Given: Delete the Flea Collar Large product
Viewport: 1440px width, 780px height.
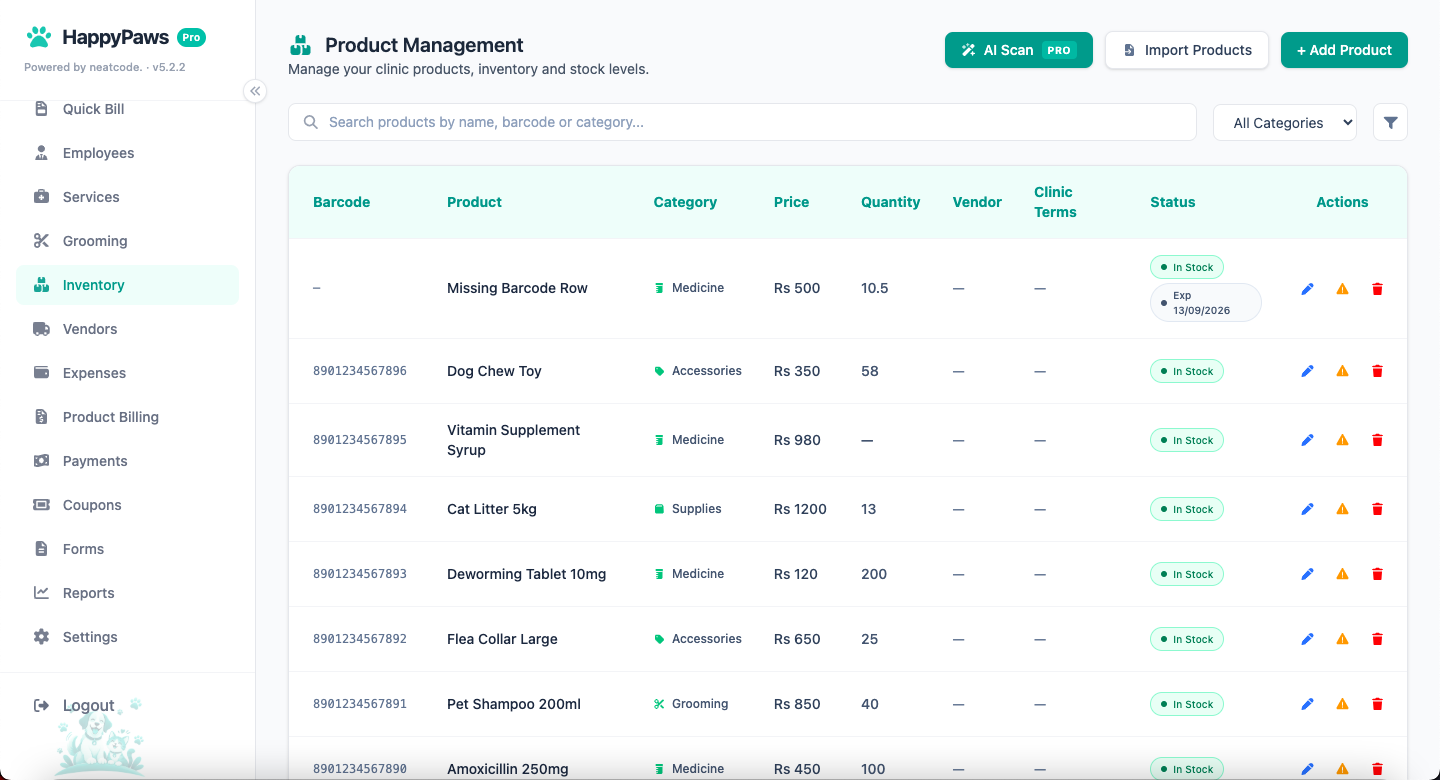Looking at the screenshot, I should click(1377, 639).
